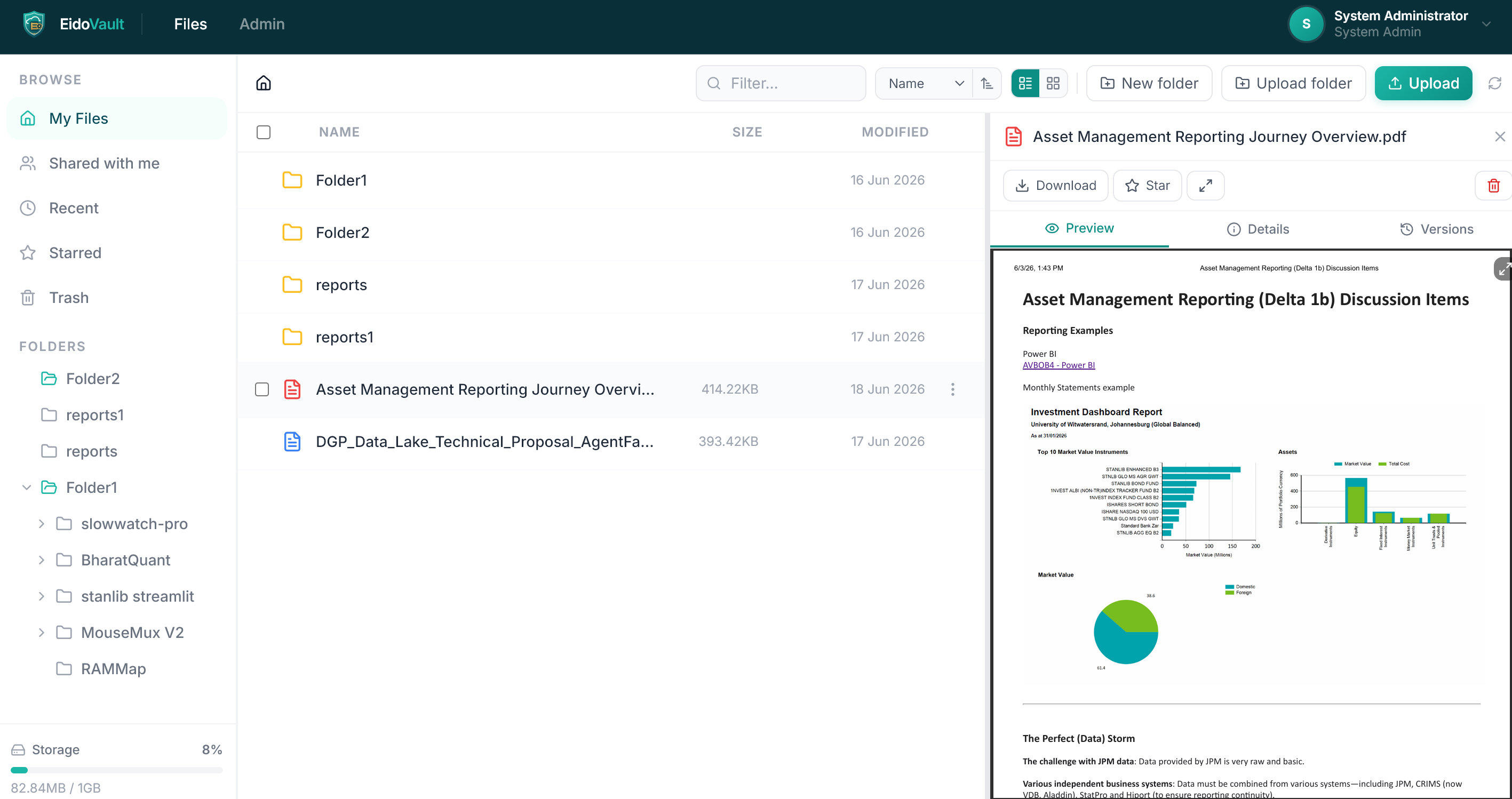Select reports1 in sidebar folder tree
The height and width of the screenshot is (799, 1512).
pos(94,415)
